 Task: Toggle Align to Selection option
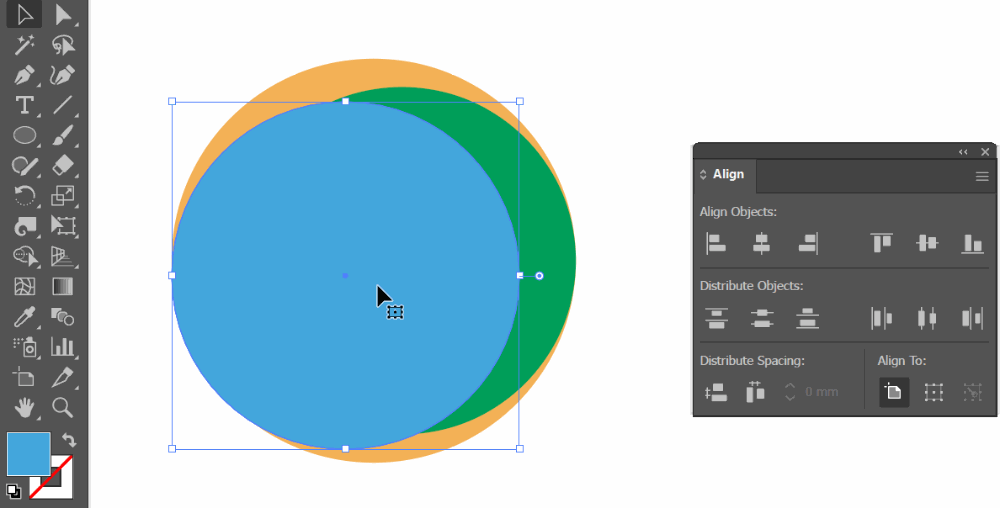(x=934, y=392)
